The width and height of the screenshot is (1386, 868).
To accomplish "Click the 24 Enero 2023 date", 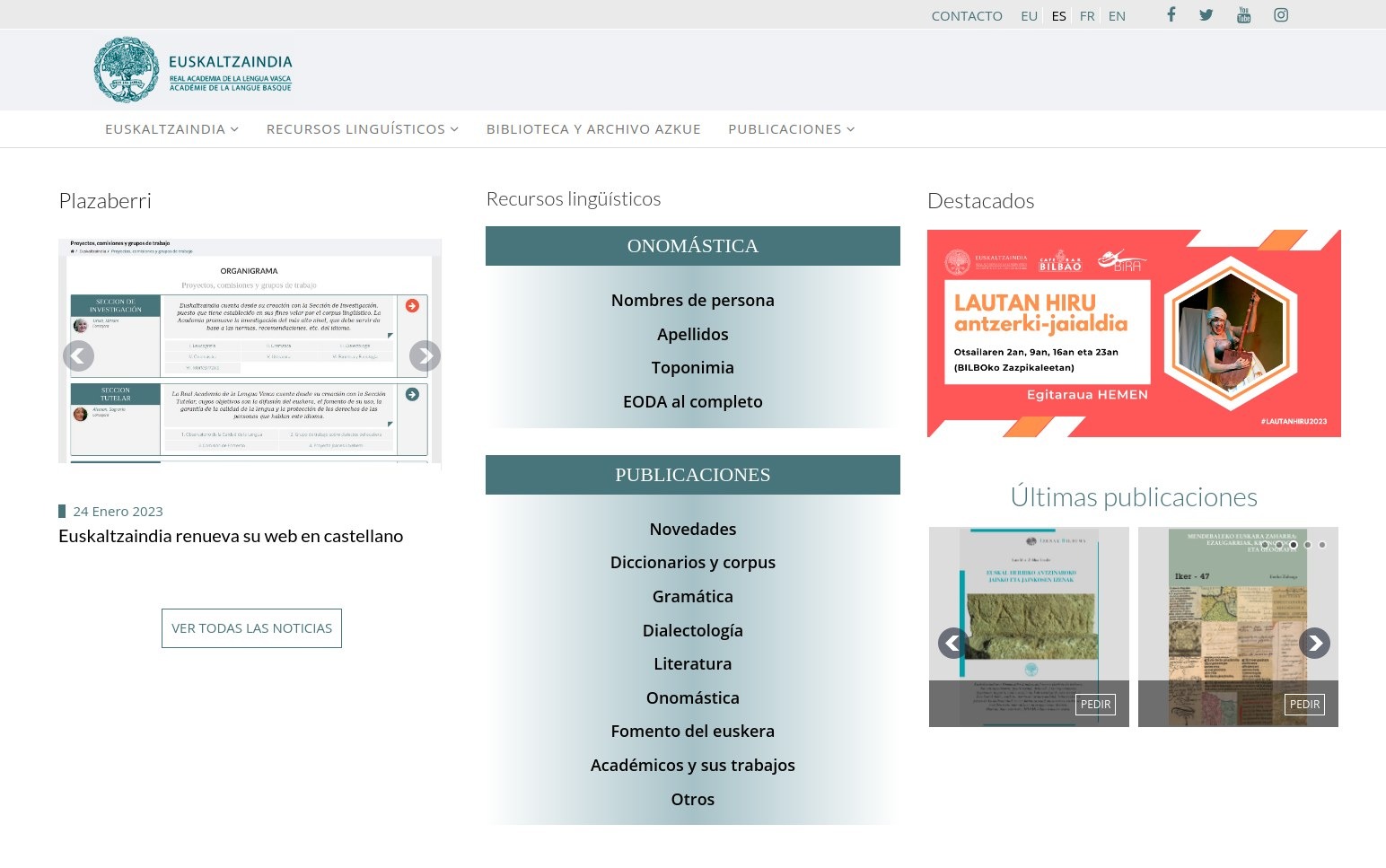I will (x=118, y=512).
